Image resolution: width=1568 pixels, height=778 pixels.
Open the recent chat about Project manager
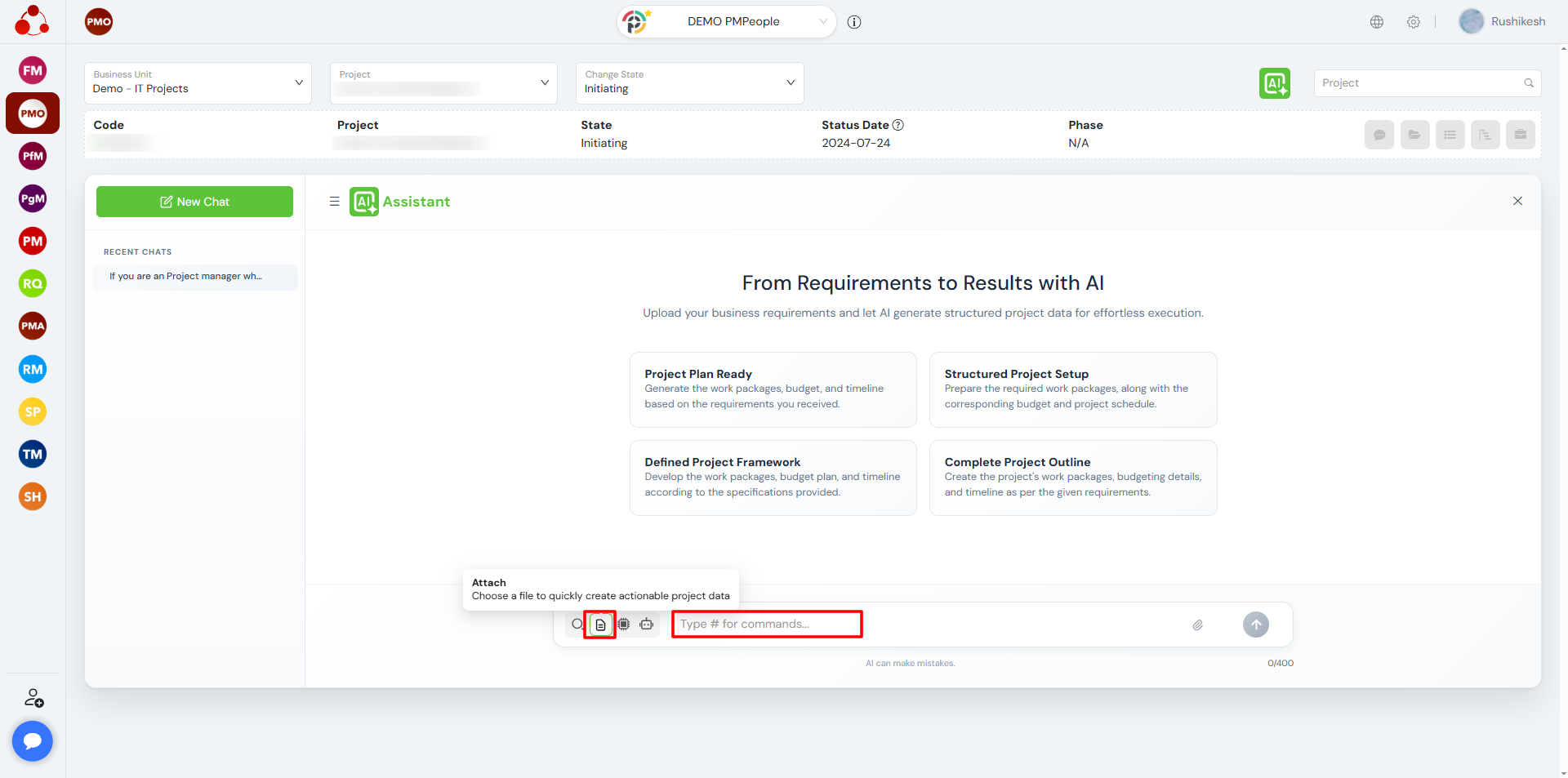[194, 277]
